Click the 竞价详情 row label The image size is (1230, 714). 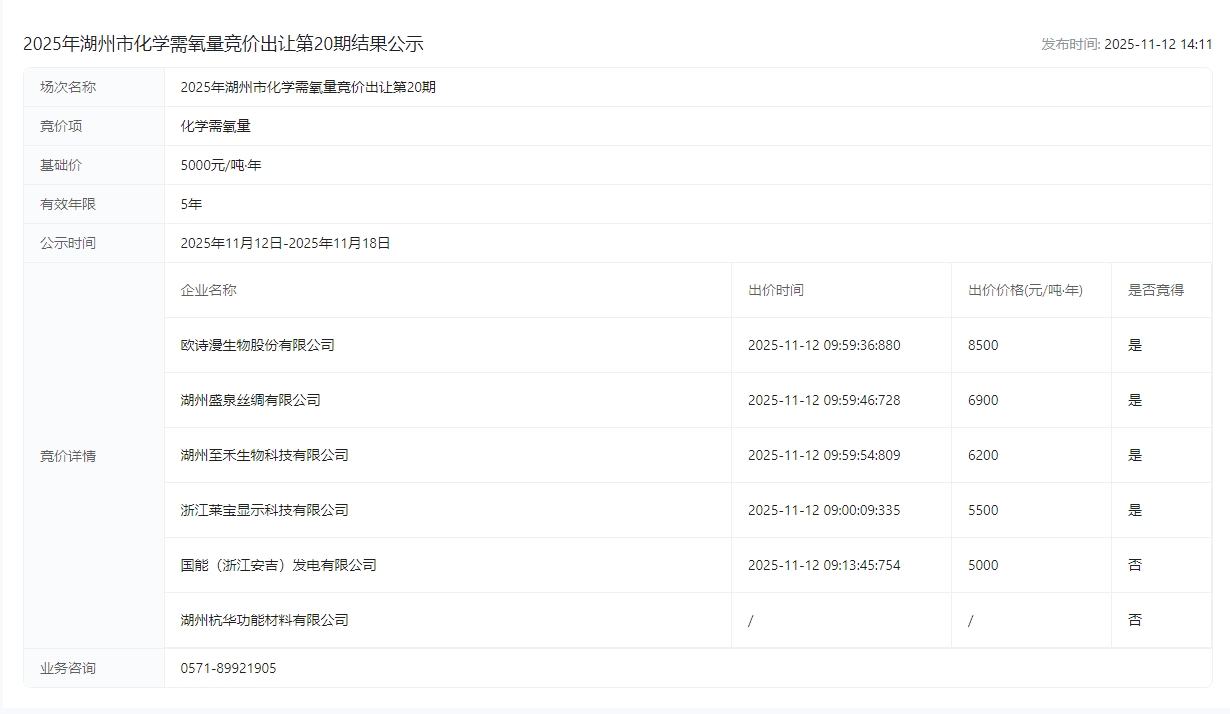[x=68, y=456]
